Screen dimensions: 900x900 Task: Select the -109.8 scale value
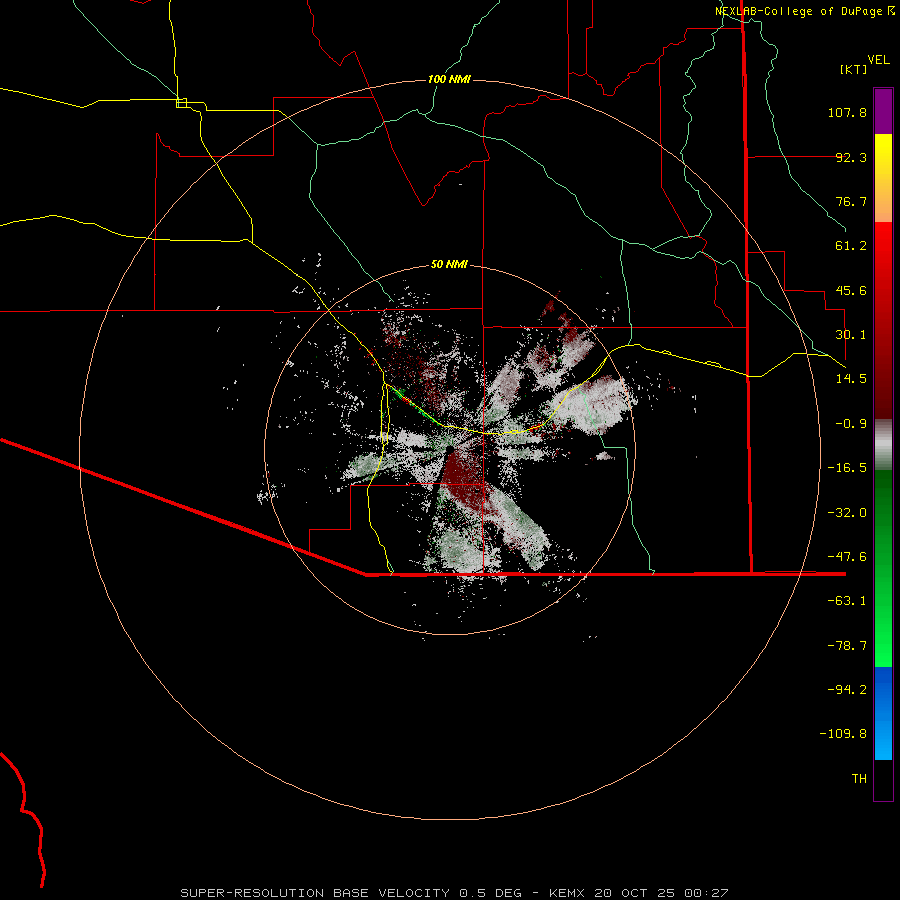(x=843, y=734)
